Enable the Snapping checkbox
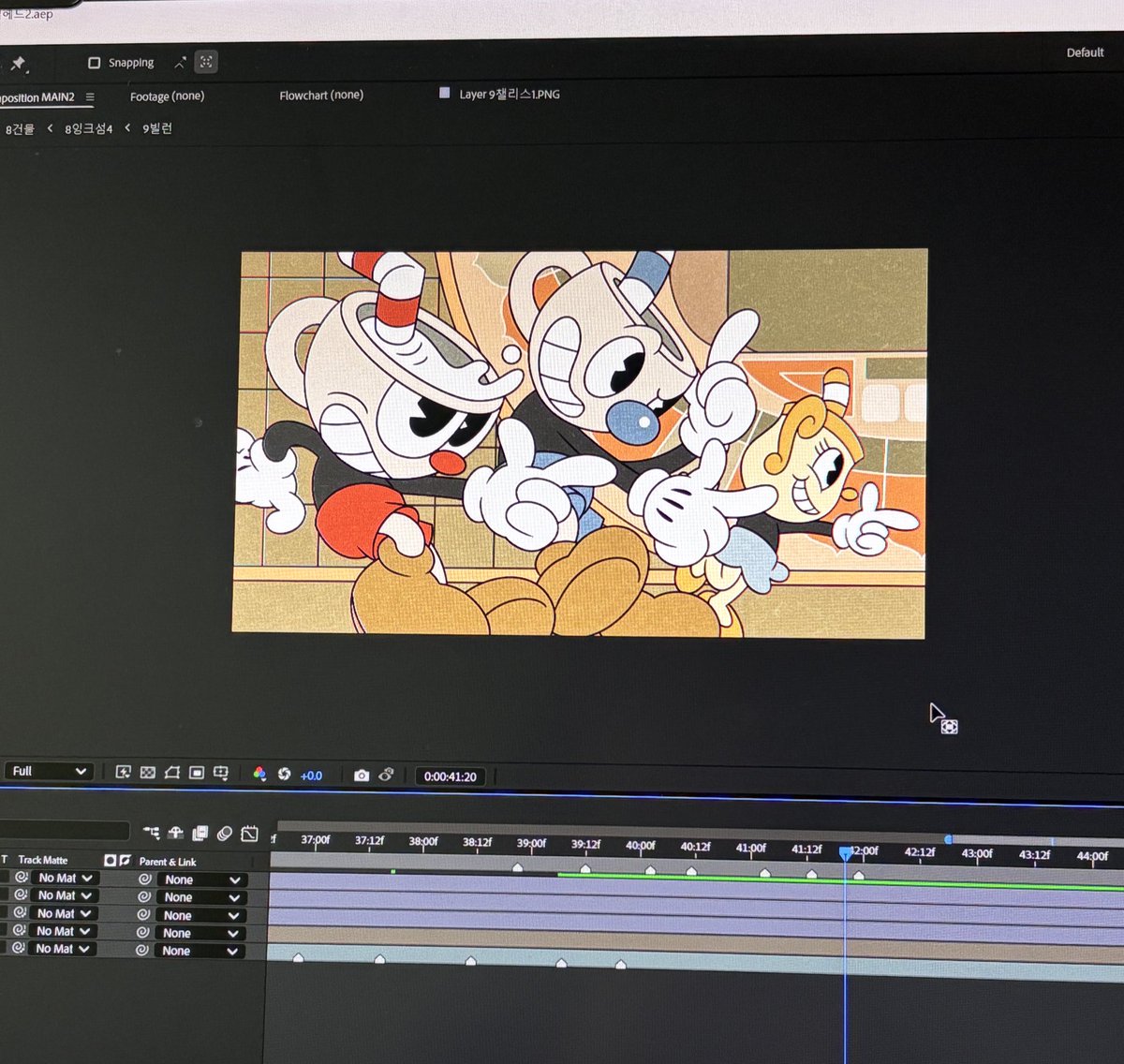1124x1064 pixels. point(94,63)
